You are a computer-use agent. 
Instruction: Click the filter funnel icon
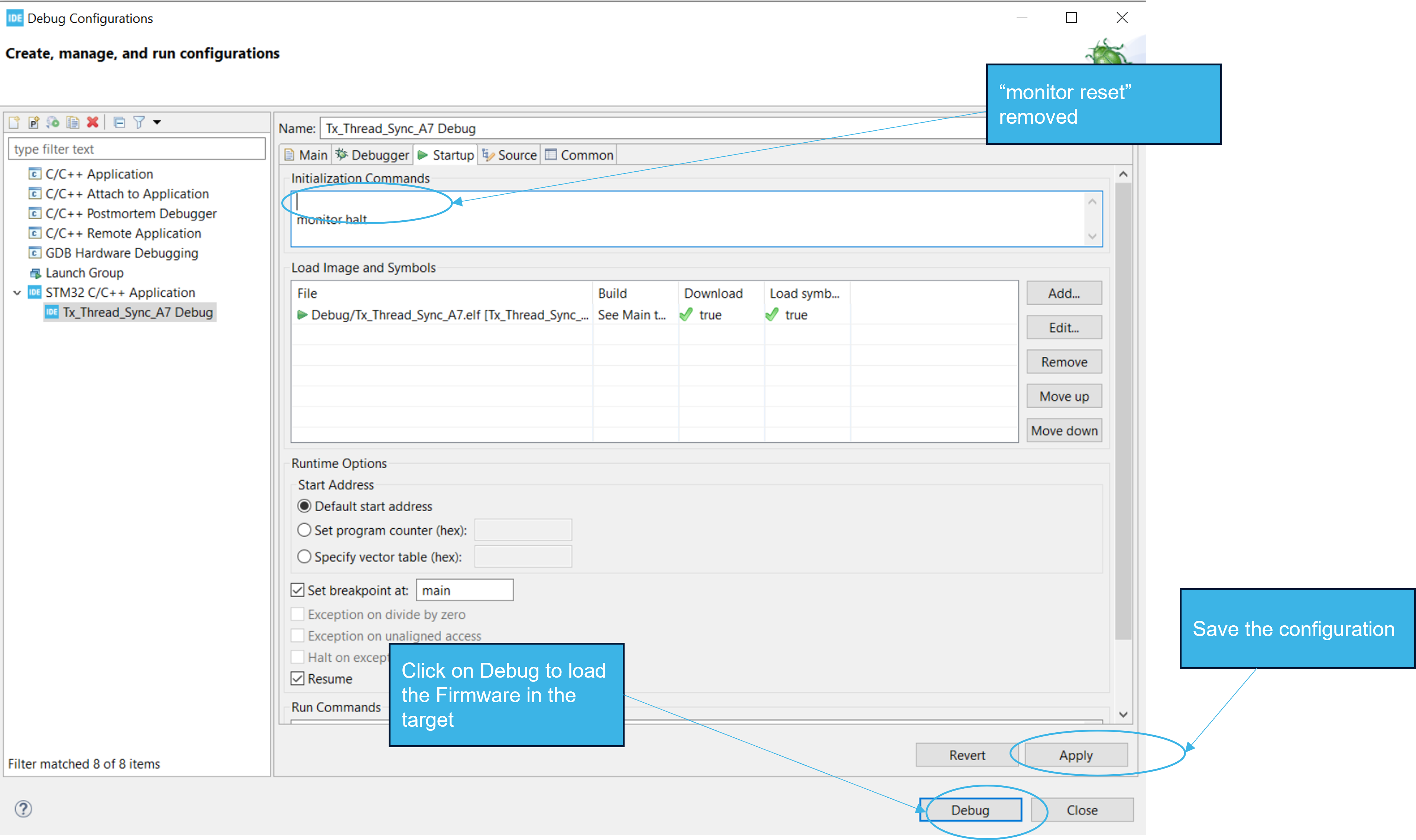(x=139, y=122)
